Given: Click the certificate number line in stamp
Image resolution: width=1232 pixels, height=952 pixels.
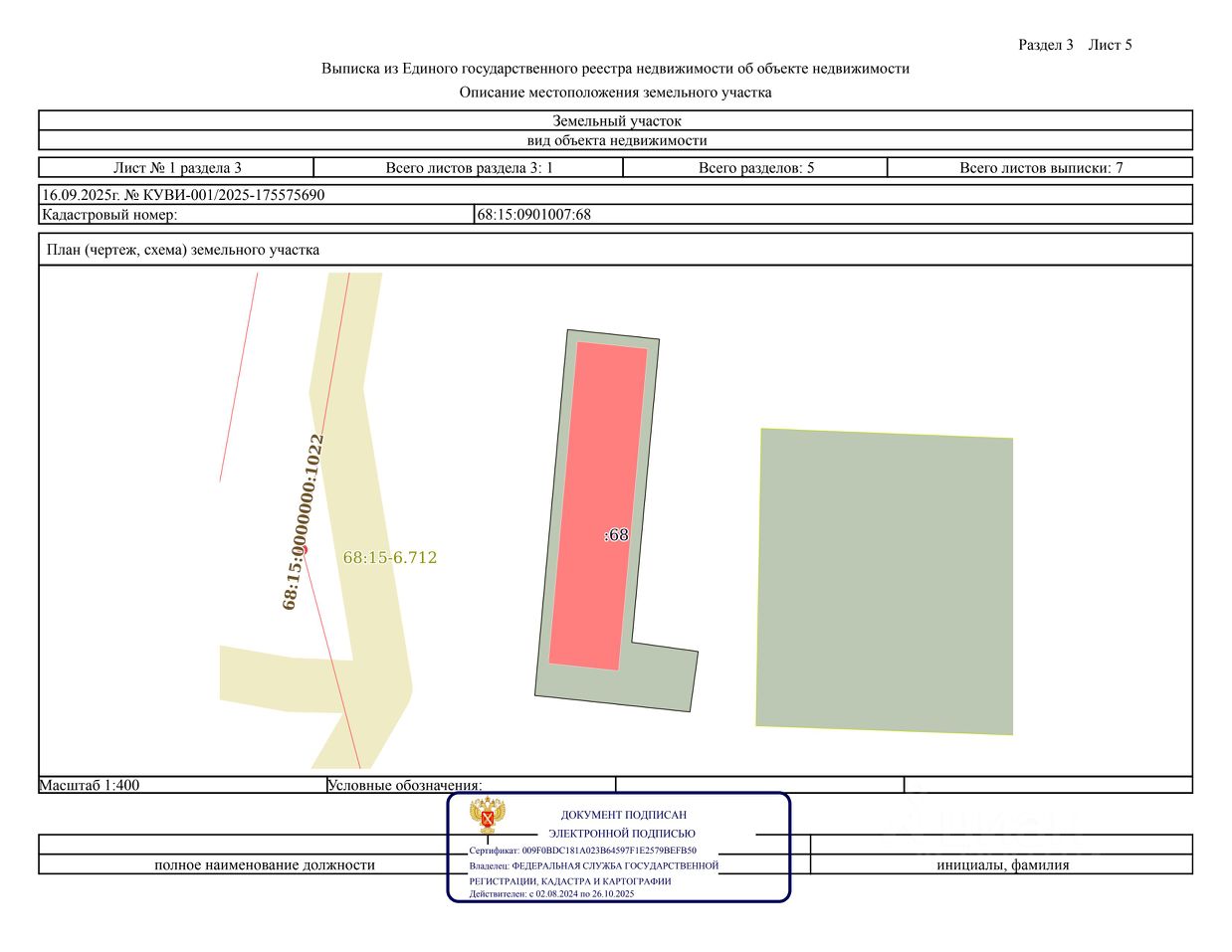Looking at the screenshot, I should tap(583, 851).
